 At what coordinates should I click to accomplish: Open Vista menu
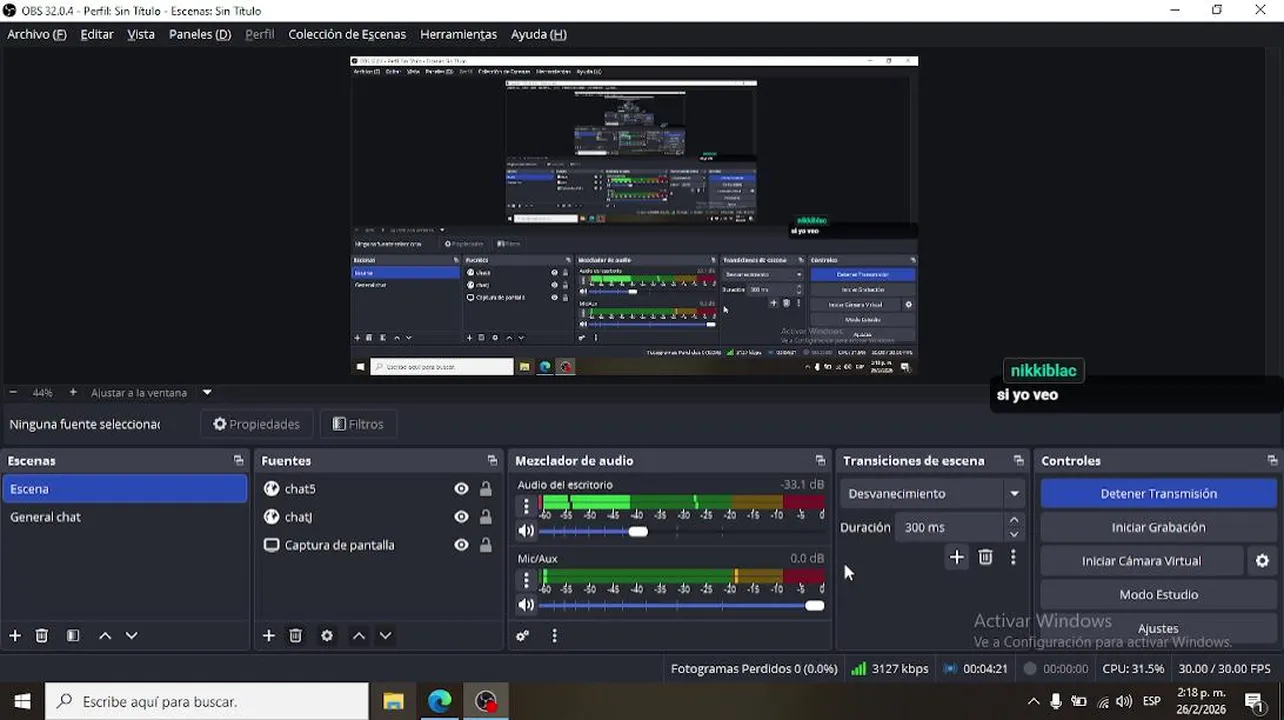[141, 34]
